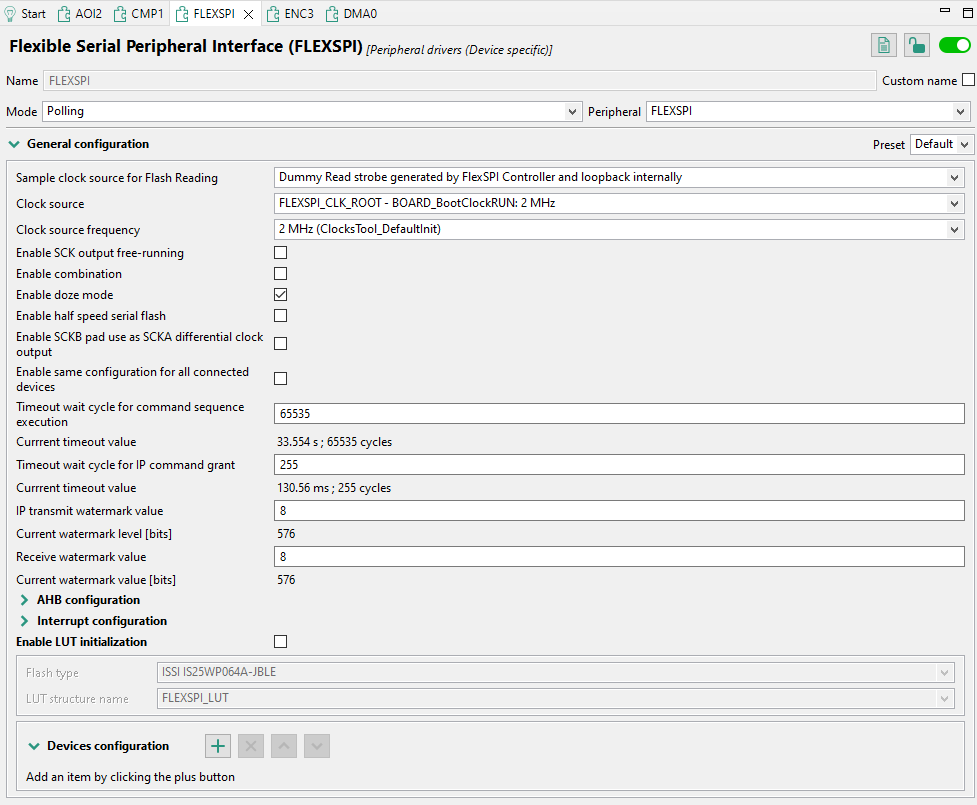
Task: Switch to the ENC3 tab
Action: tap(290, 14)
